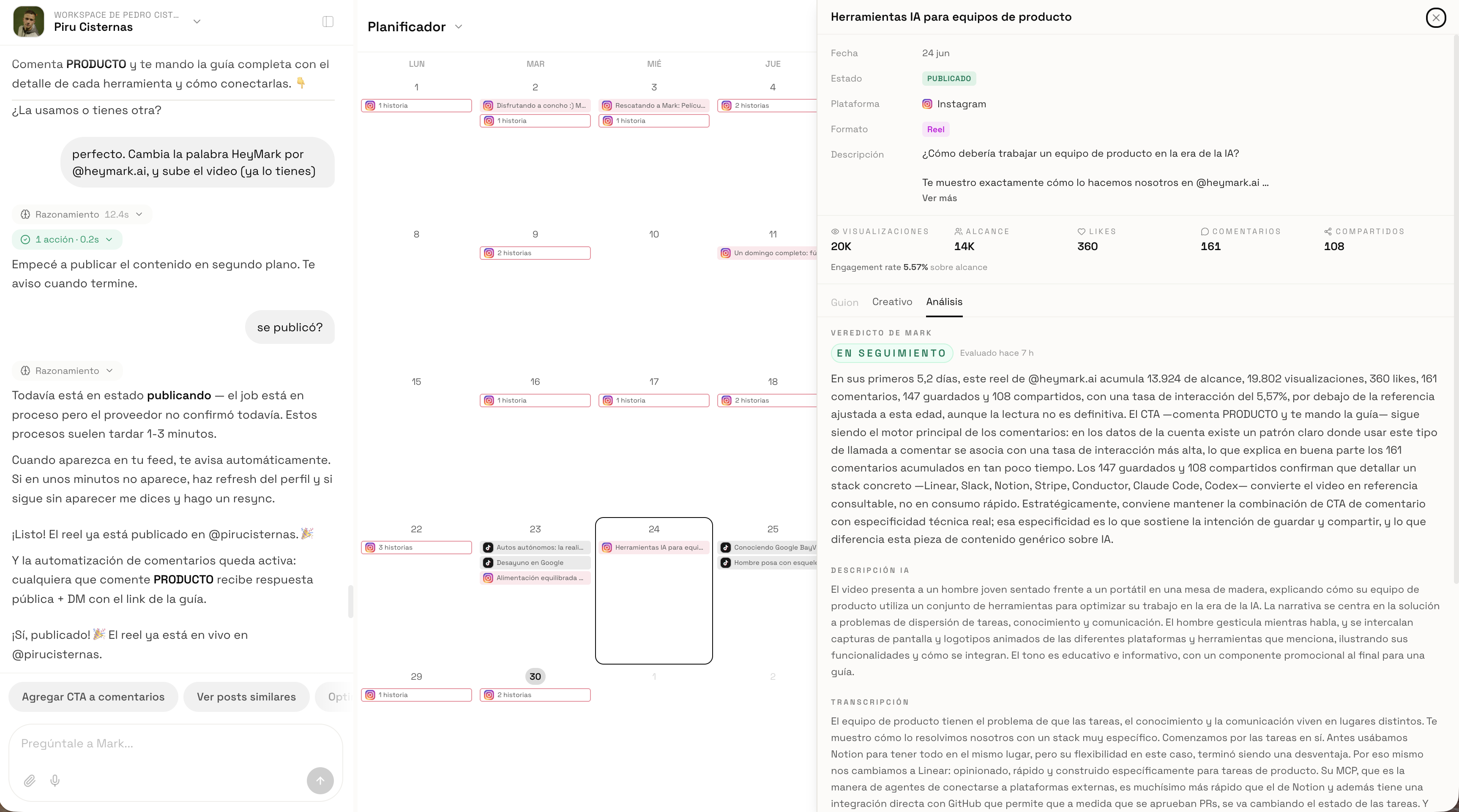Switch to the Guion tab
The width and height of the screenshot is (1459, 812).
(844, 302)
